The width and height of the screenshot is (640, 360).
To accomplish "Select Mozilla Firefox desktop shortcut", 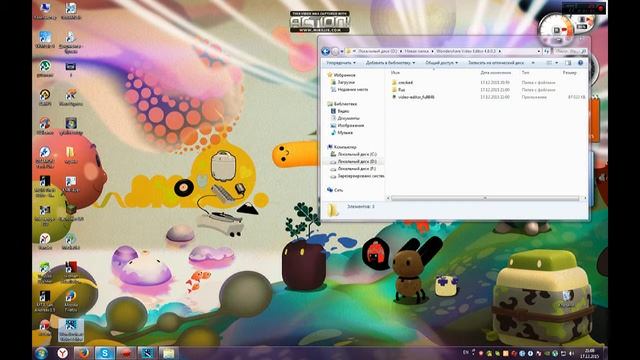I will [71, 300].
